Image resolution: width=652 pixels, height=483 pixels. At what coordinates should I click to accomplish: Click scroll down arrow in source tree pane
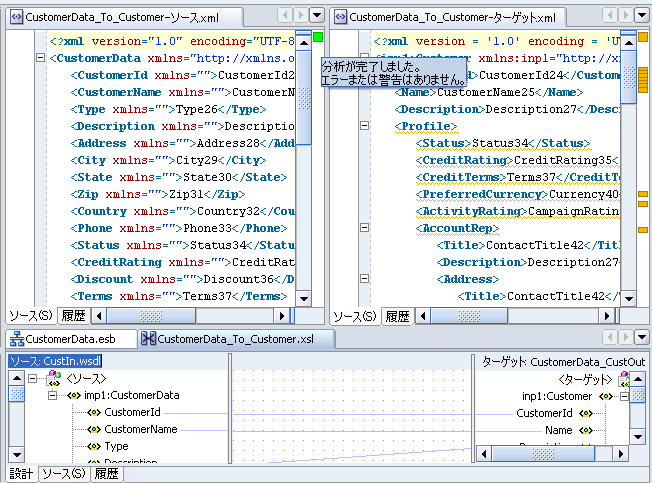click(17, 455)
